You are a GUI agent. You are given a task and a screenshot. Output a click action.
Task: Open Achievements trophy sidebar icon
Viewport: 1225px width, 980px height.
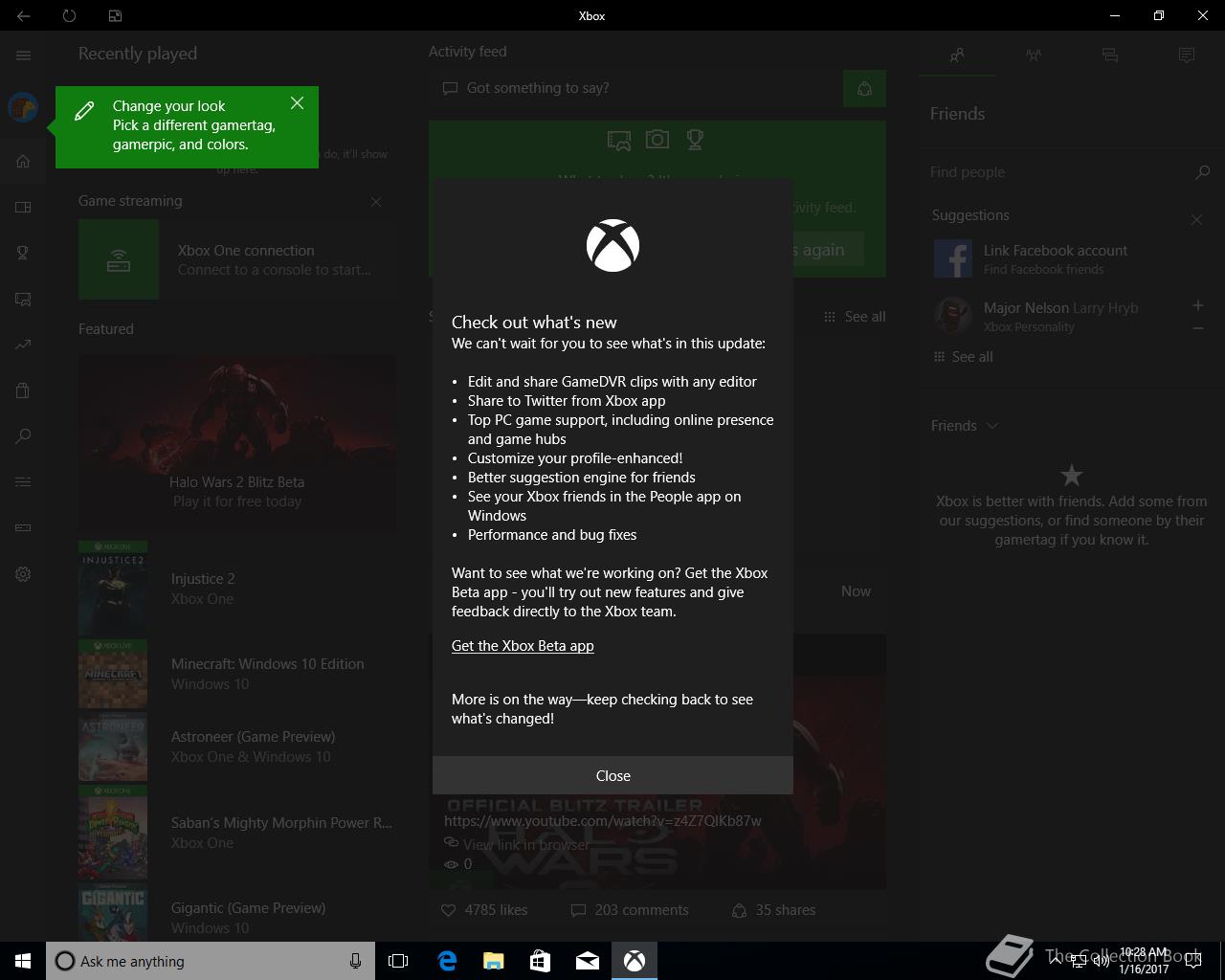click(23, 253)
